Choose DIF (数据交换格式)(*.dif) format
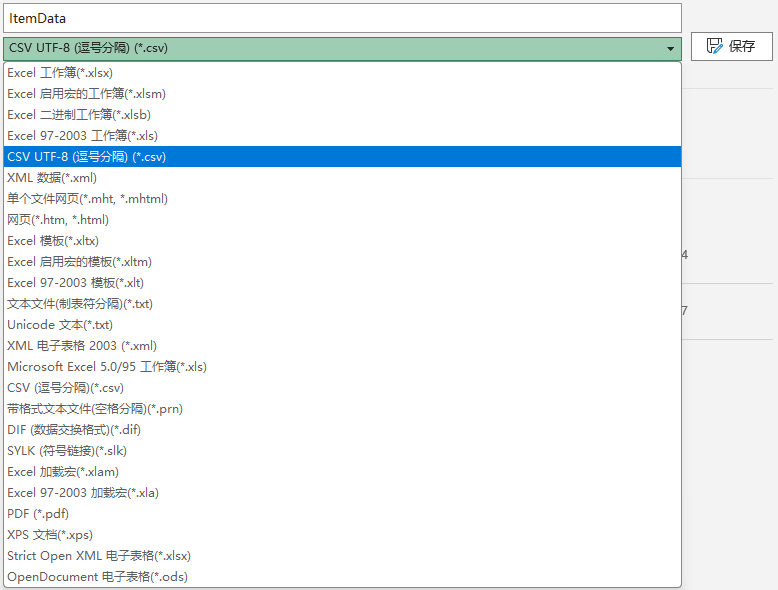The width and height of the screenshot is (778, 590). pyautogui.click(x=74, y=430)
